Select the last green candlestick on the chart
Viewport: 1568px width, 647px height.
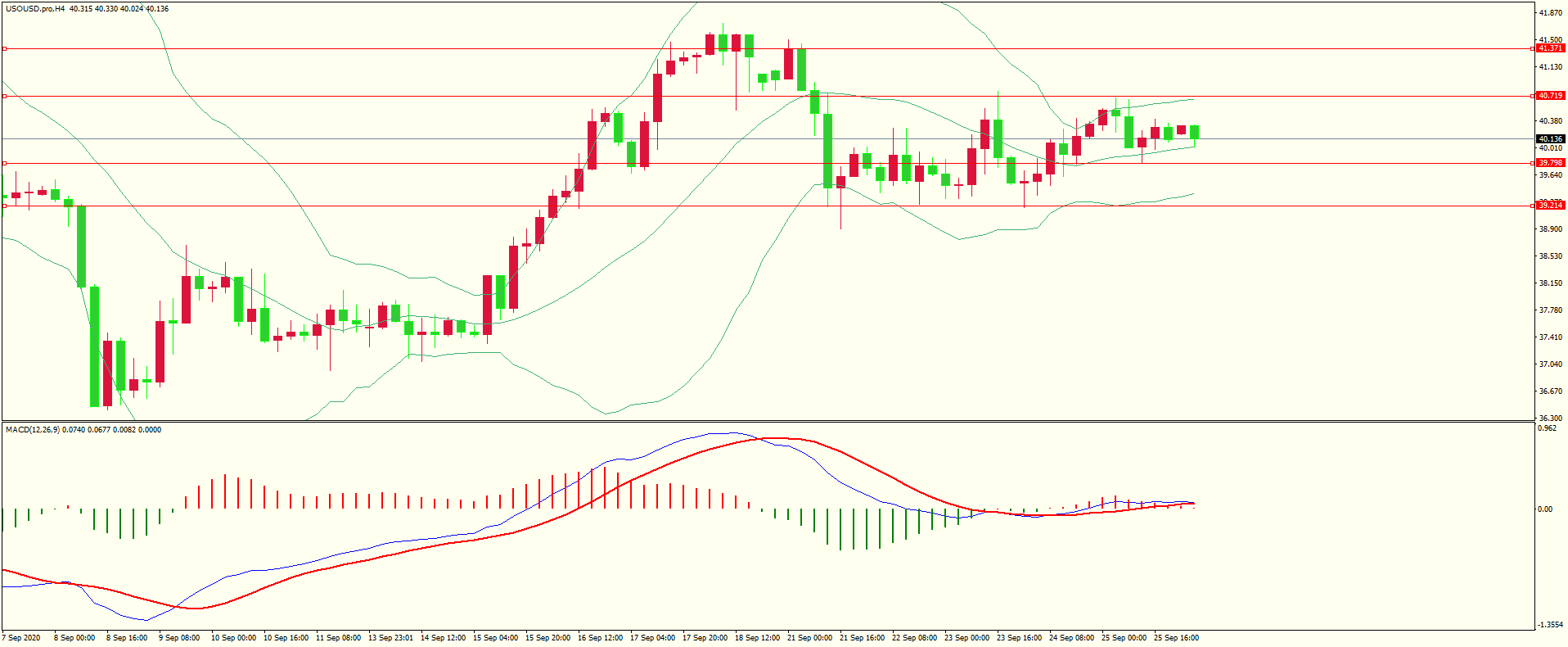coord(1195,133)
